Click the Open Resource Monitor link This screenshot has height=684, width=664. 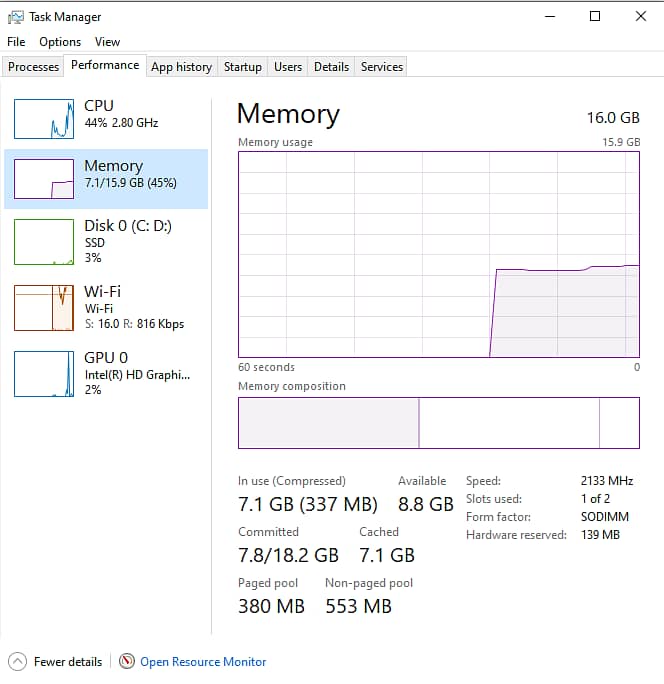203,662
